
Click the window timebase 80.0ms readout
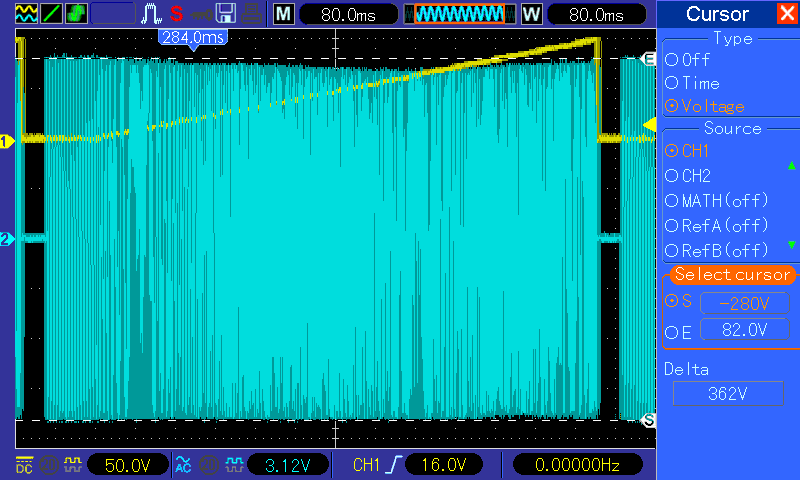(596, 14)
